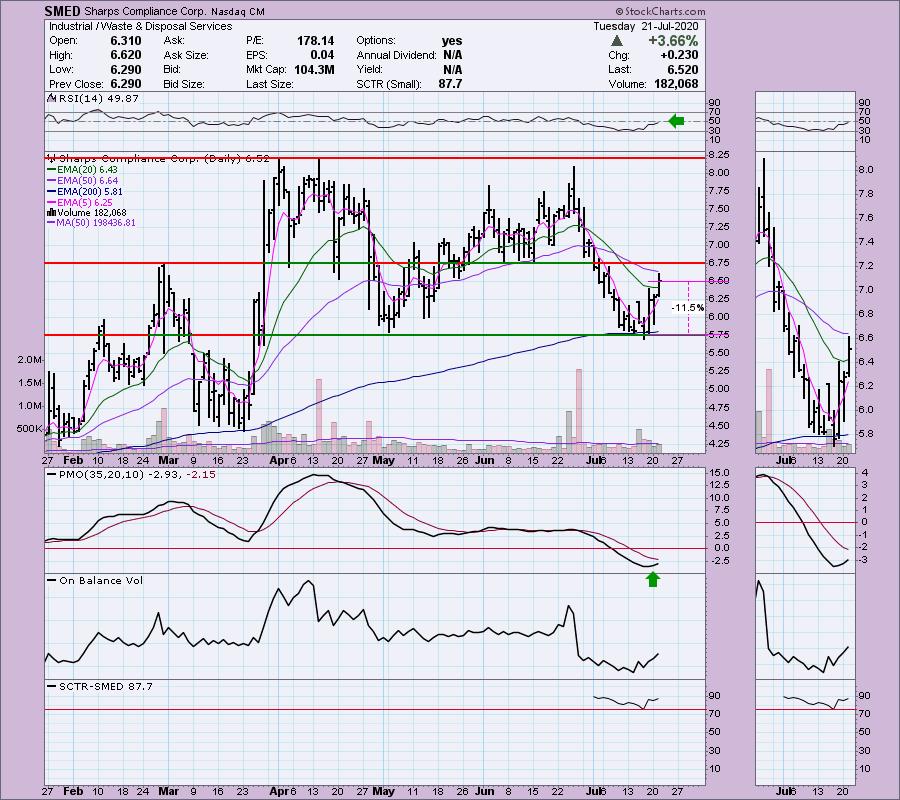Viewport: 900px width, 800px height.
Task: Click the +3.66% percent change
Action: click(x=673, y=41)
